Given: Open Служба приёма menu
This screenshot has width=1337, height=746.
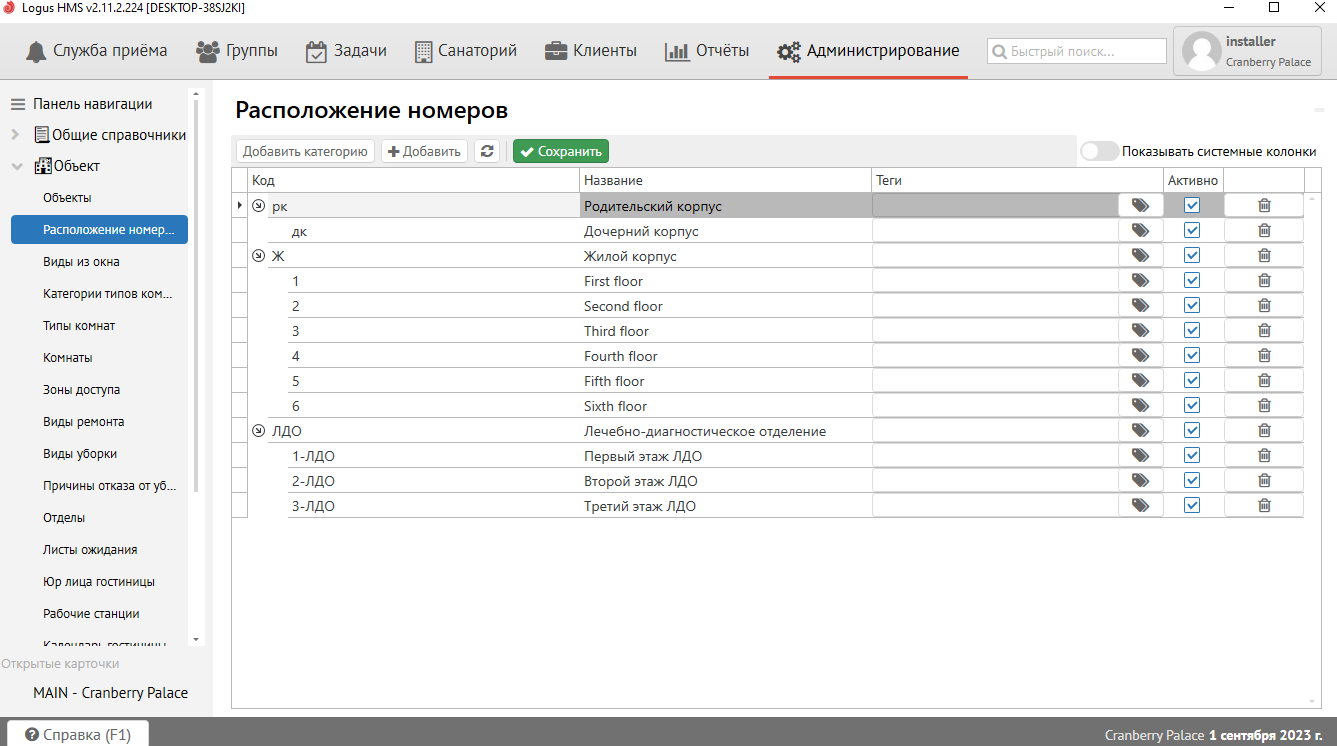Looking at the screenshot, I should [97, 51].
